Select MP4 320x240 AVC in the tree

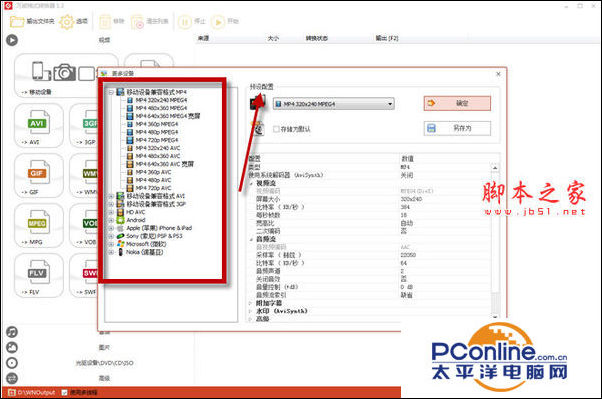point(158,148)
